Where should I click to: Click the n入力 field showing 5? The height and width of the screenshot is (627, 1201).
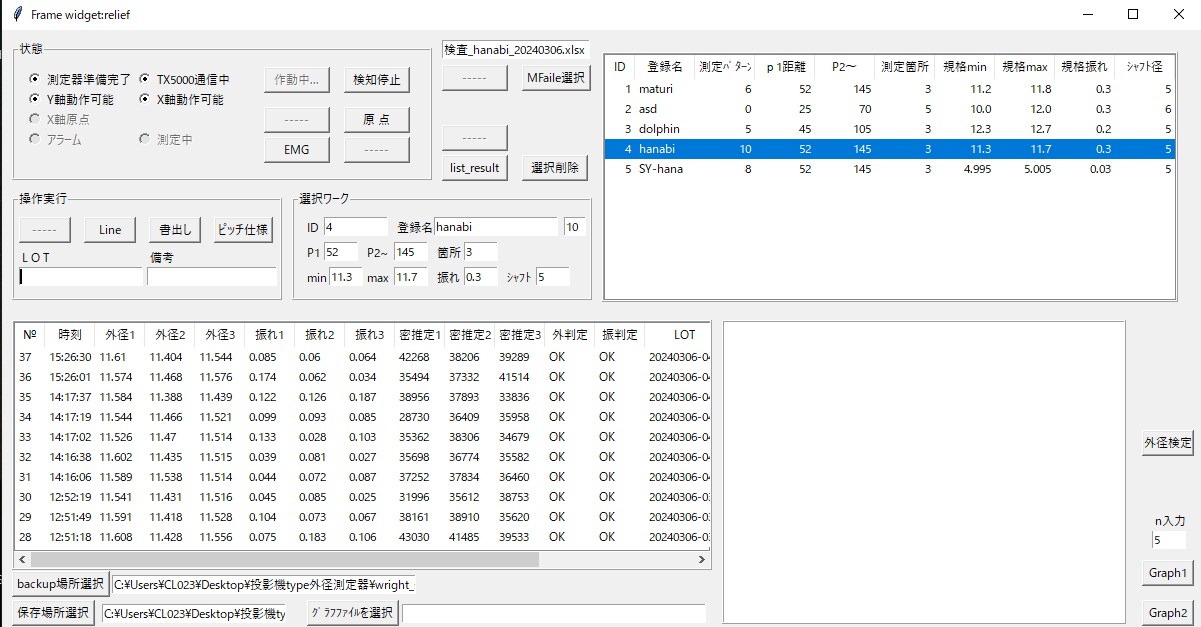[x=1168, y=540]
